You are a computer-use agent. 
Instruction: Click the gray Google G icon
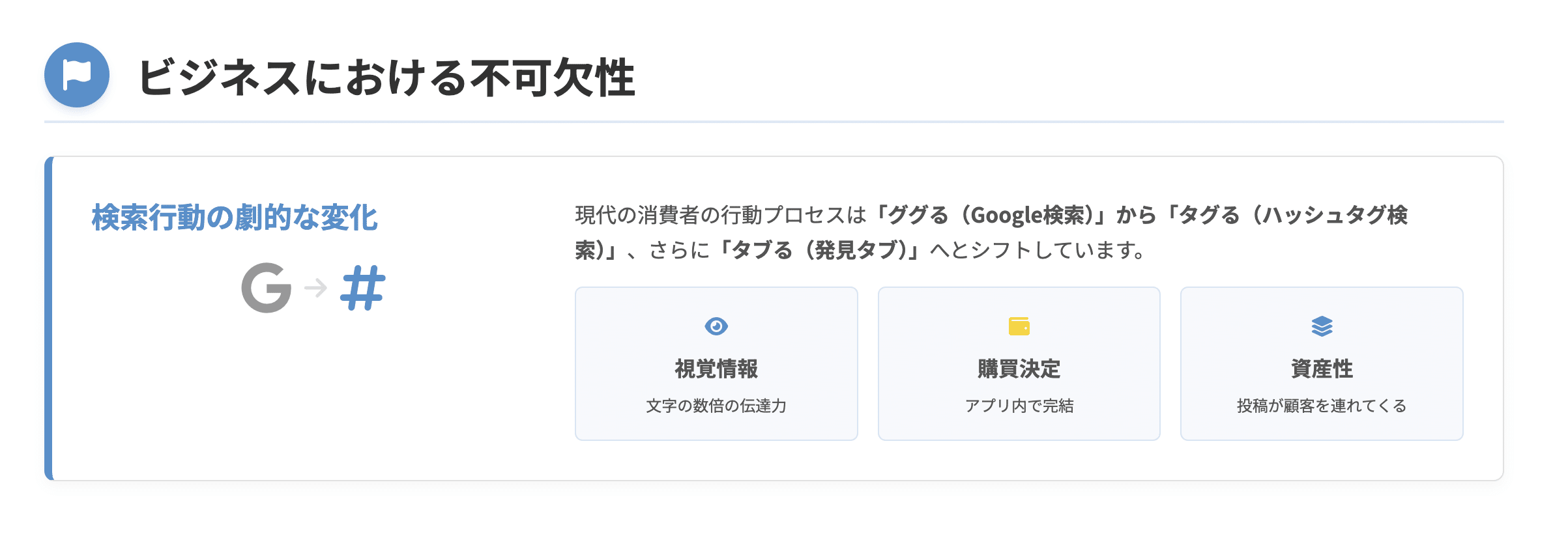pyautogui.click(x=266, y=288)
